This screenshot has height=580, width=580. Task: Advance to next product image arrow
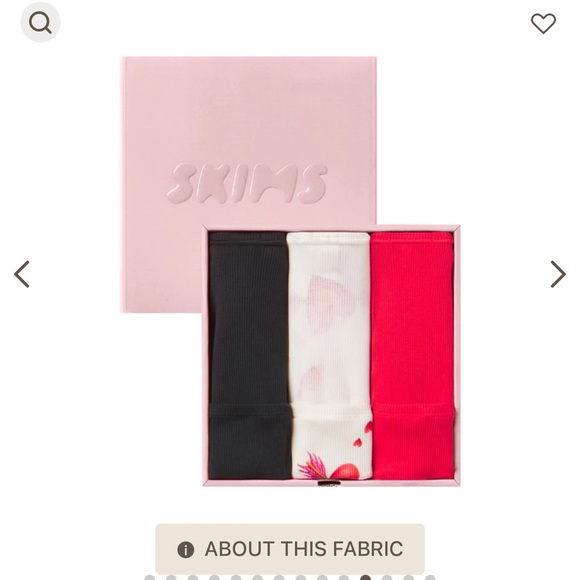(558, 274)
